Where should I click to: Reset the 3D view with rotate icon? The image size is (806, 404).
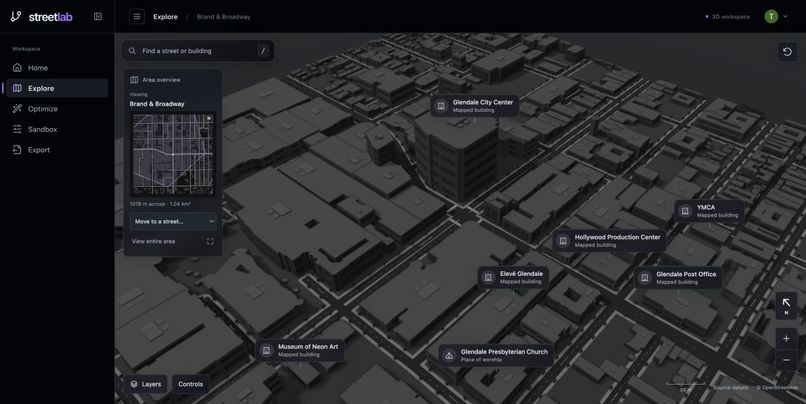click(x=787, y=51)
